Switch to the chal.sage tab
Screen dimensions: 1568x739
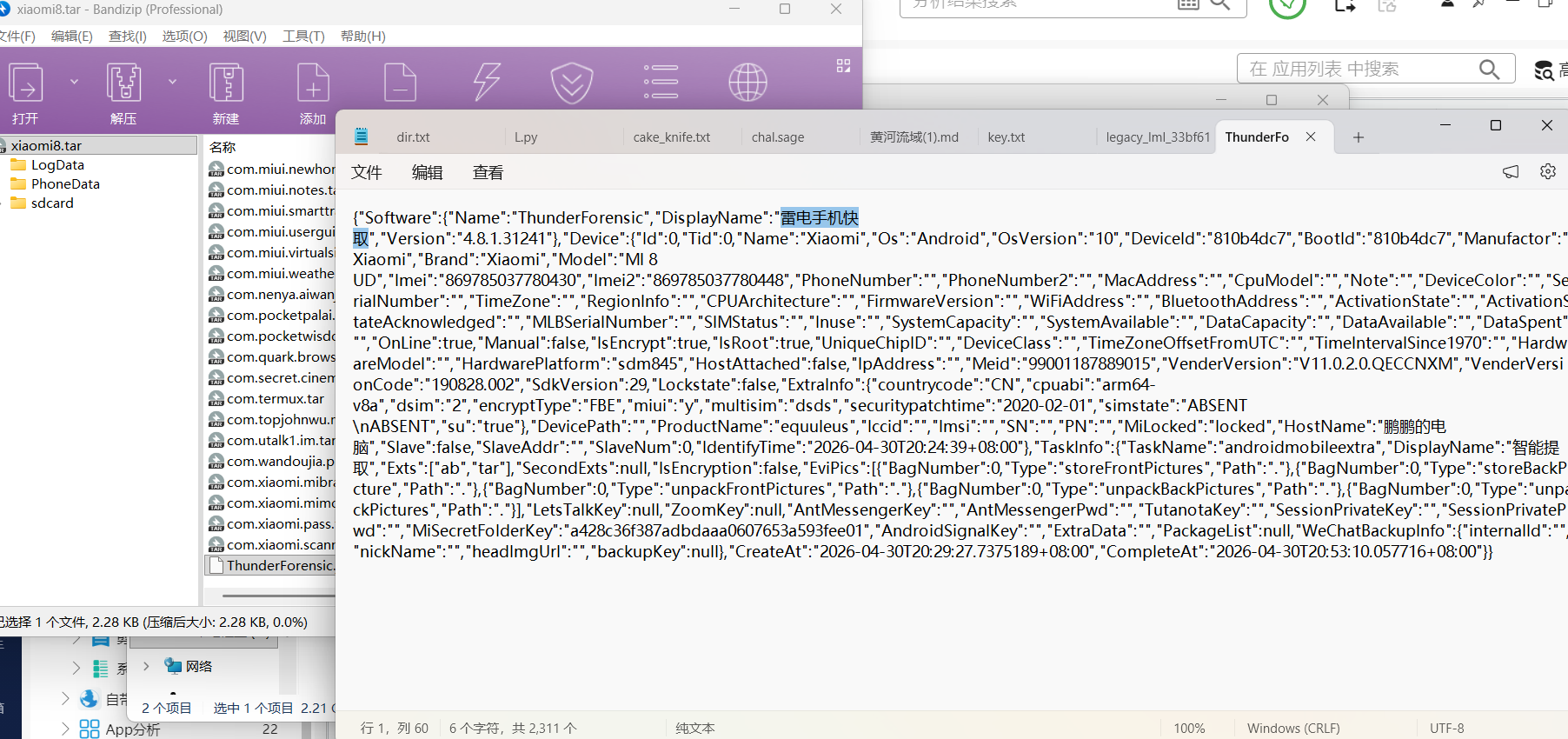[x=778, y=137]
